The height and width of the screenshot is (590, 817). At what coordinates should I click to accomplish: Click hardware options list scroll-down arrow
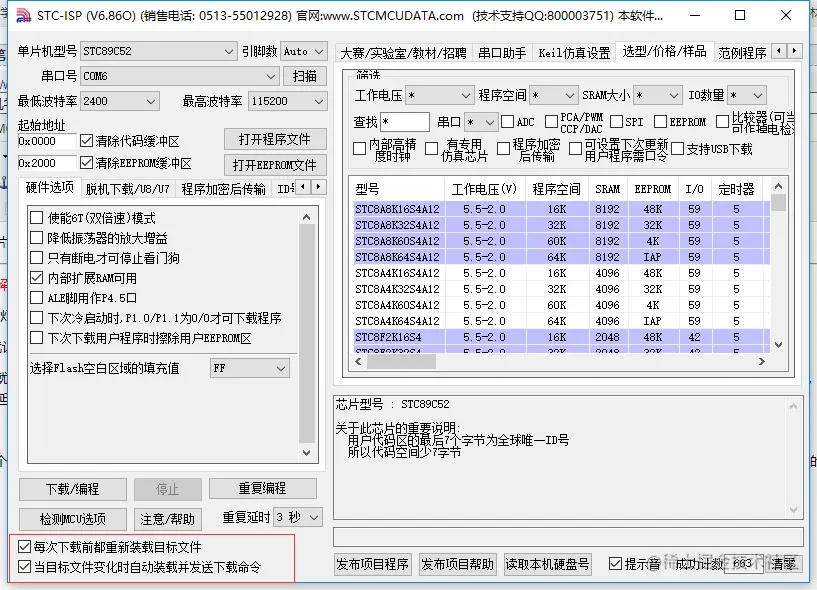pos(306,452)
